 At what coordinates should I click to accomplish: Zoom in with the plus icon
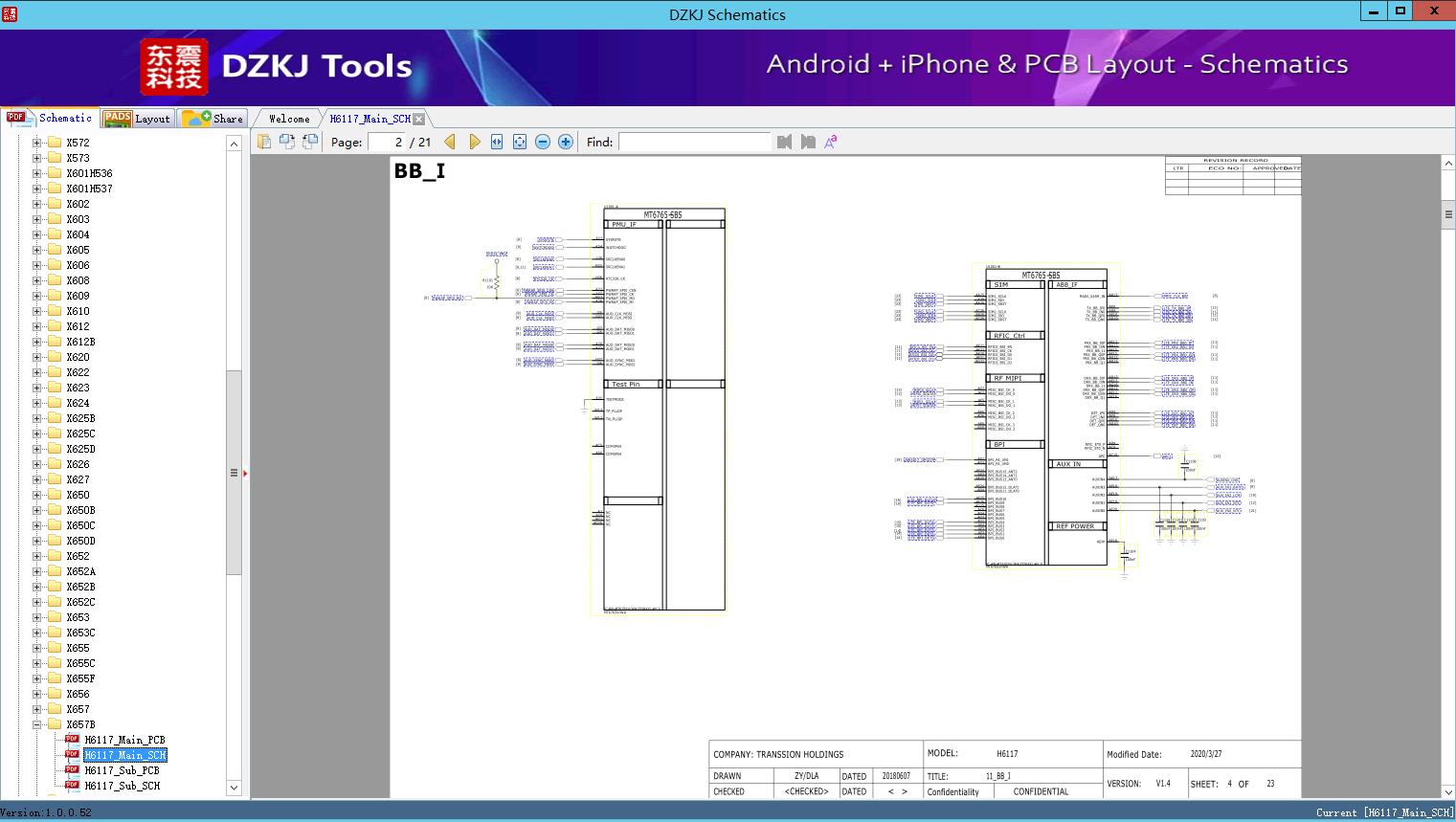[x=566, y=142]
